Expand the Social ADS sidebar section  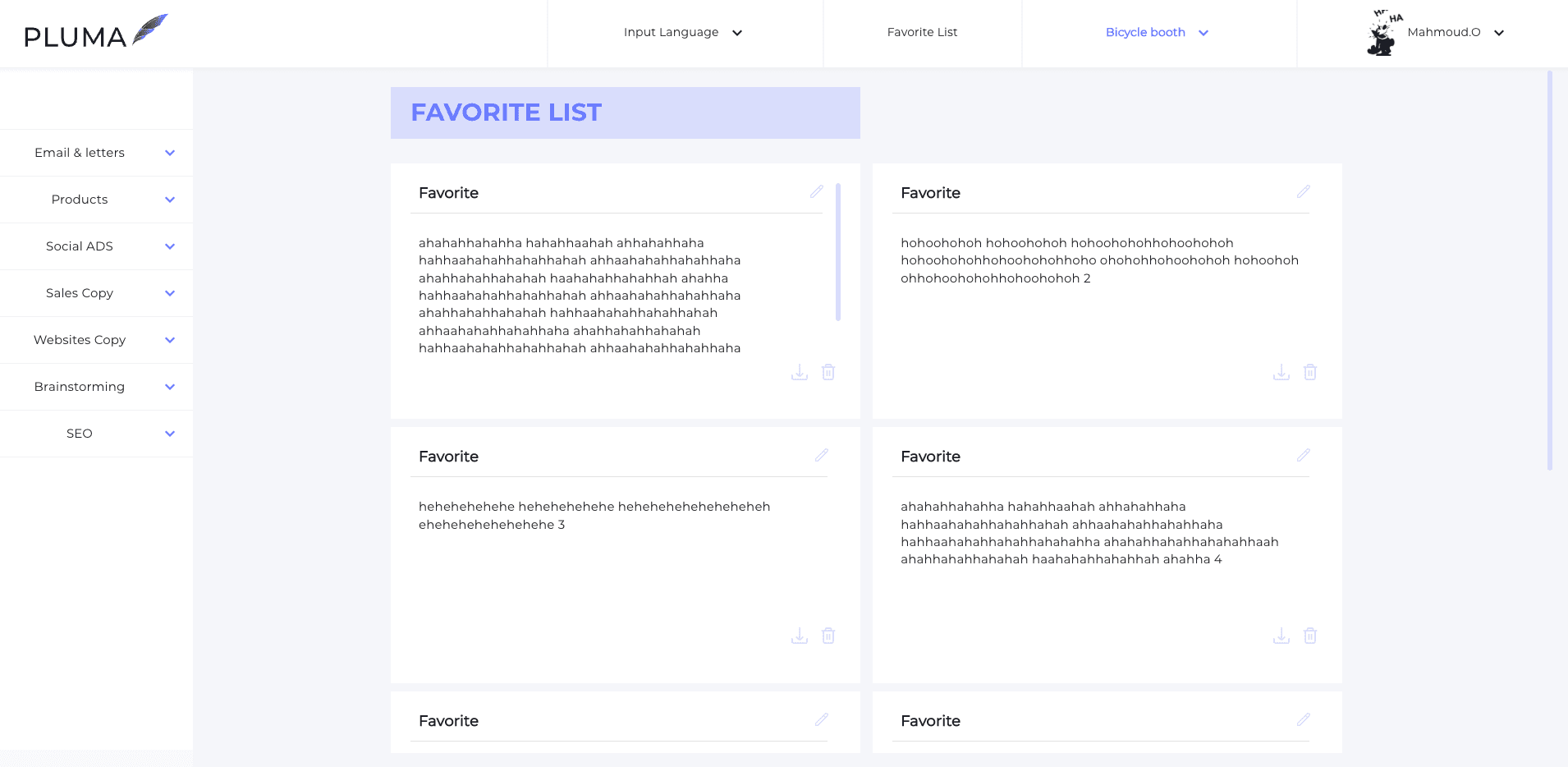point(97,246)
